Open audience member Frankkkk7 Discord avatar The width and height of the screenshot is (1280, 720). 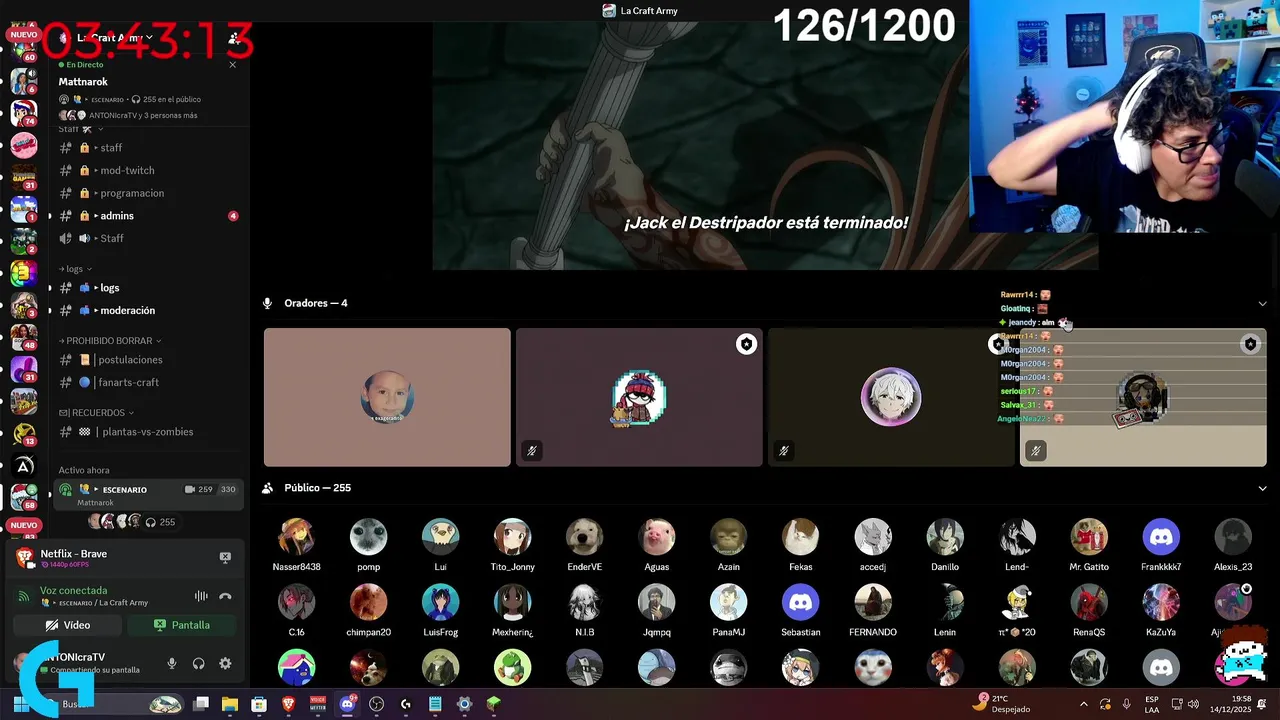click(1161, 537)
